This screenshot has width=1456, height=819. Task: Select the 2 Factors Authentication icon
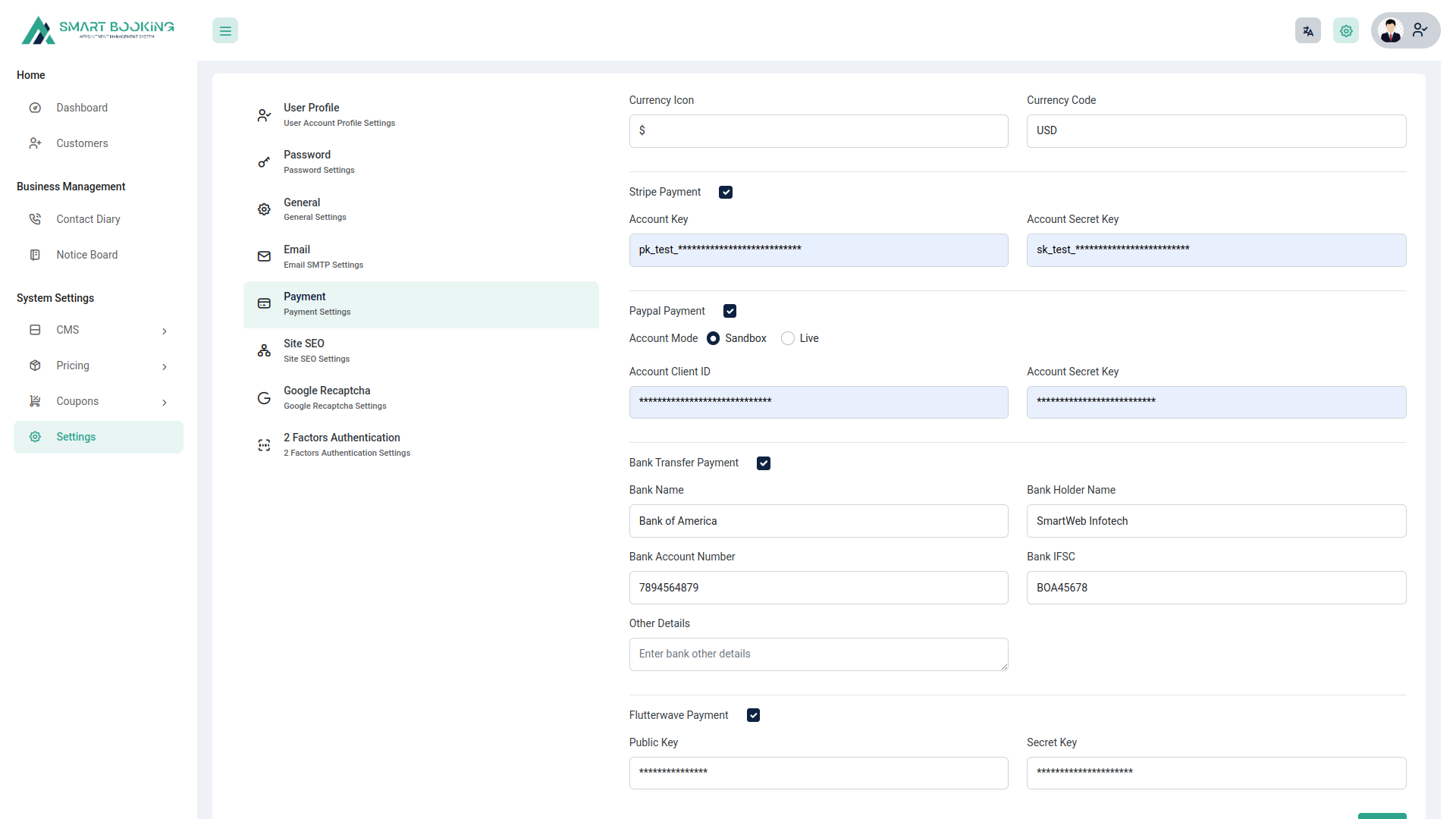263,445
